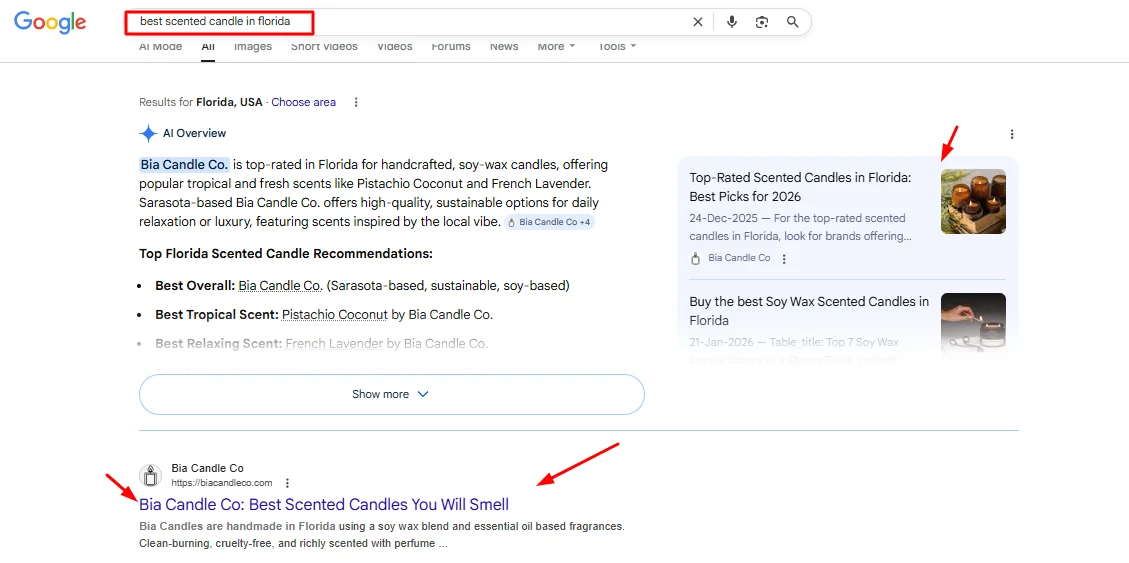The height and width of the screenshot is (563, 1129).
Task: Start voice search with microphone icon
Action: pos(732,22)
